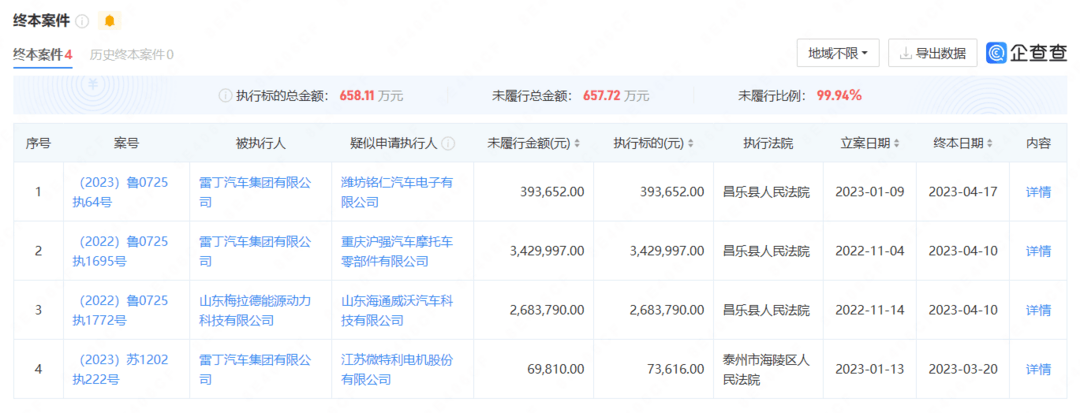Click the 658.11 total amount value
Image resolution: width=1080 pixels, height=413 pixels.
[x=357, y=96]
